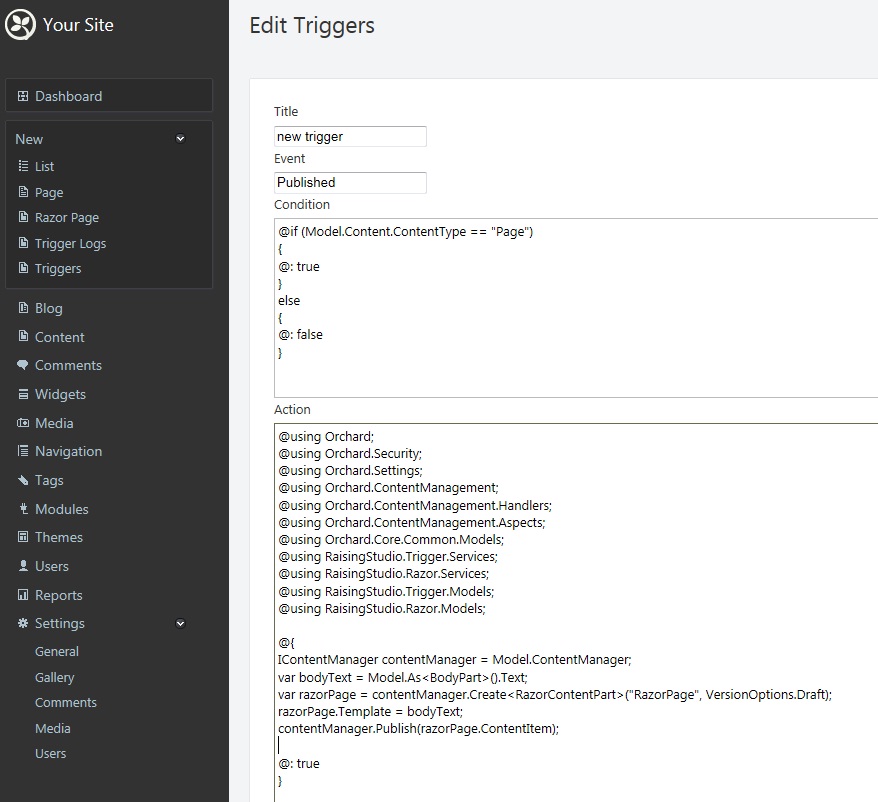
Task: Collapse the New menu section arrow
Action: click(180, 138)
